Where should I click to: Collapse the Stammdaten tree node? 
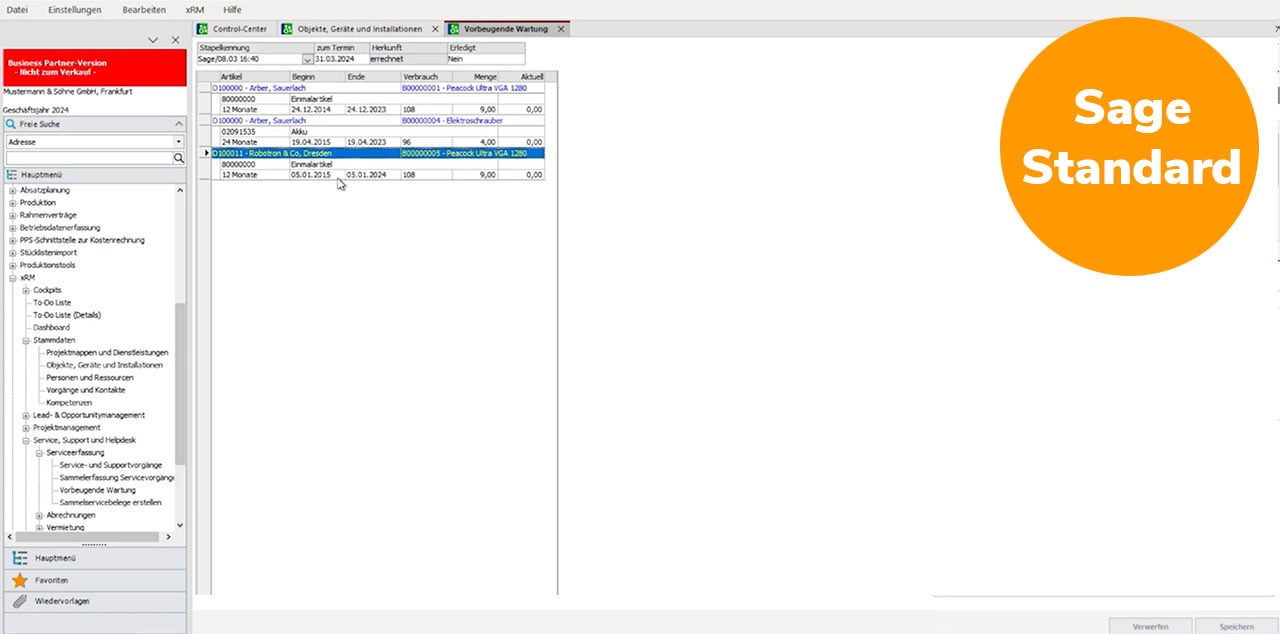pyautogui.click(x=26, y=340)
